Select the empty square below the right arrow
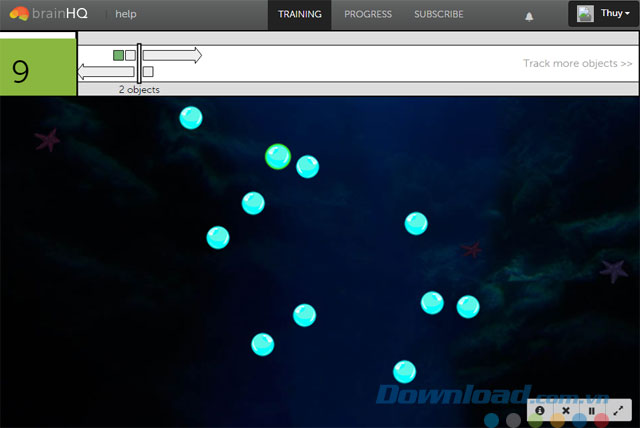This screenshot has width=640, height=428. coord(148,72)
